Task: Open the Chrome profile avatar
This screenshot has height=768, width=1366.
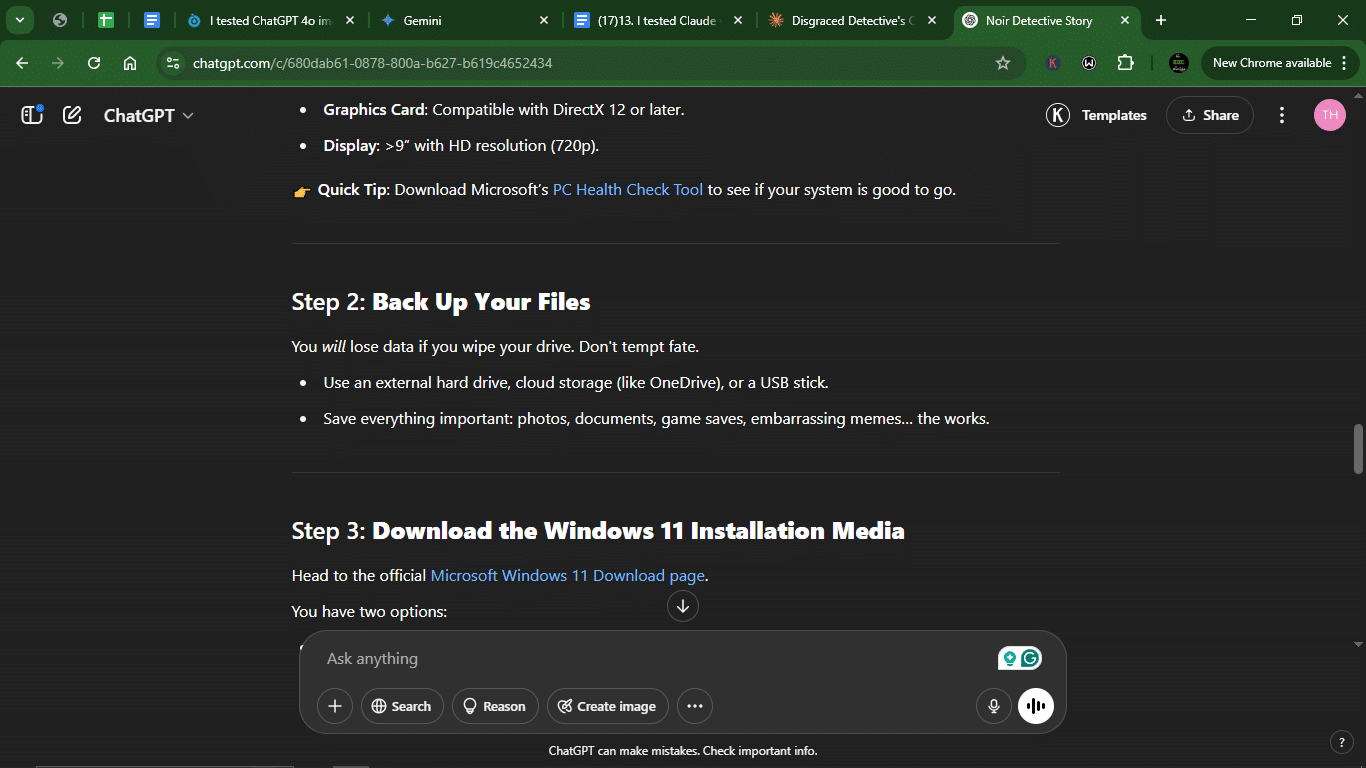Action: (x=1178, y=63)
